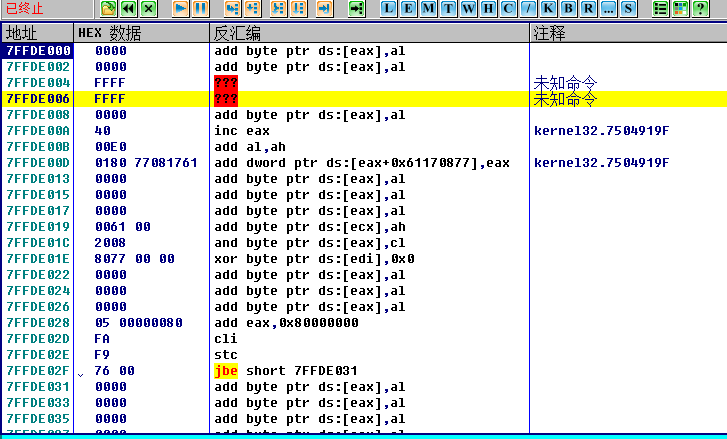Click the Step into icon
The image size is (727, 439).
[233, 8]
